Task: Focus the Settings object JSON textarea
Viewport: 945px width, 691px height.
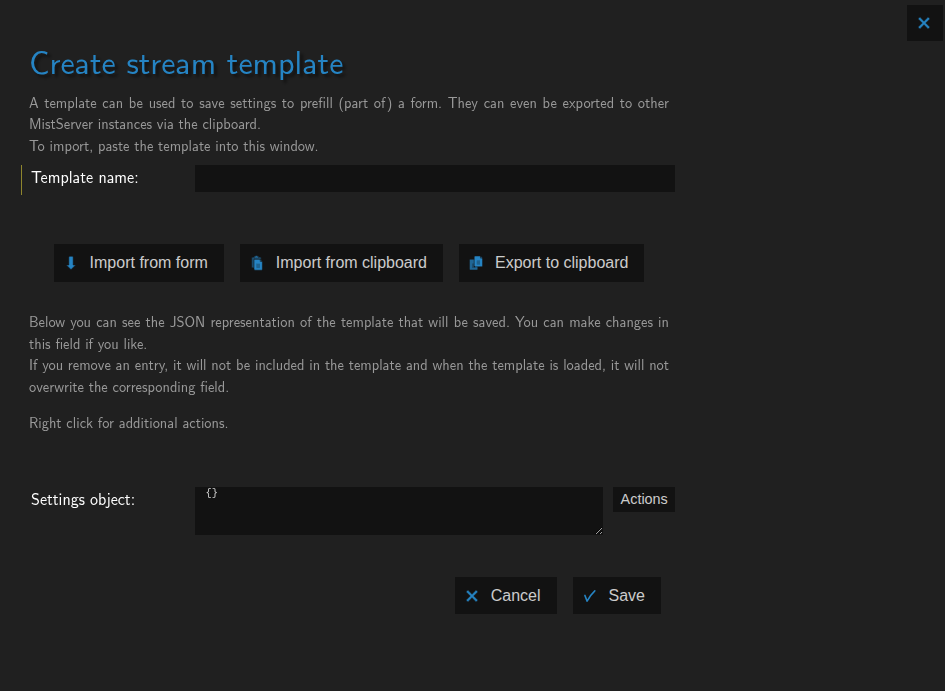Action: [398, 511]
